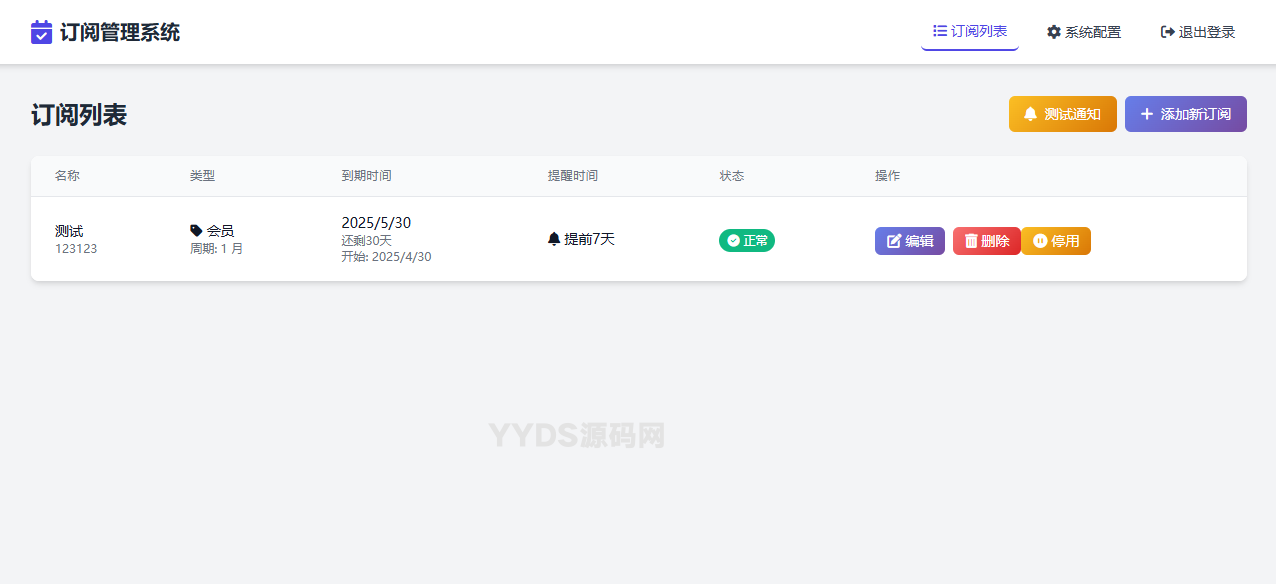The width and height of the screenshot is (1276, 584).
Task: Click the 正常 status badge
Action: [746, 240]
